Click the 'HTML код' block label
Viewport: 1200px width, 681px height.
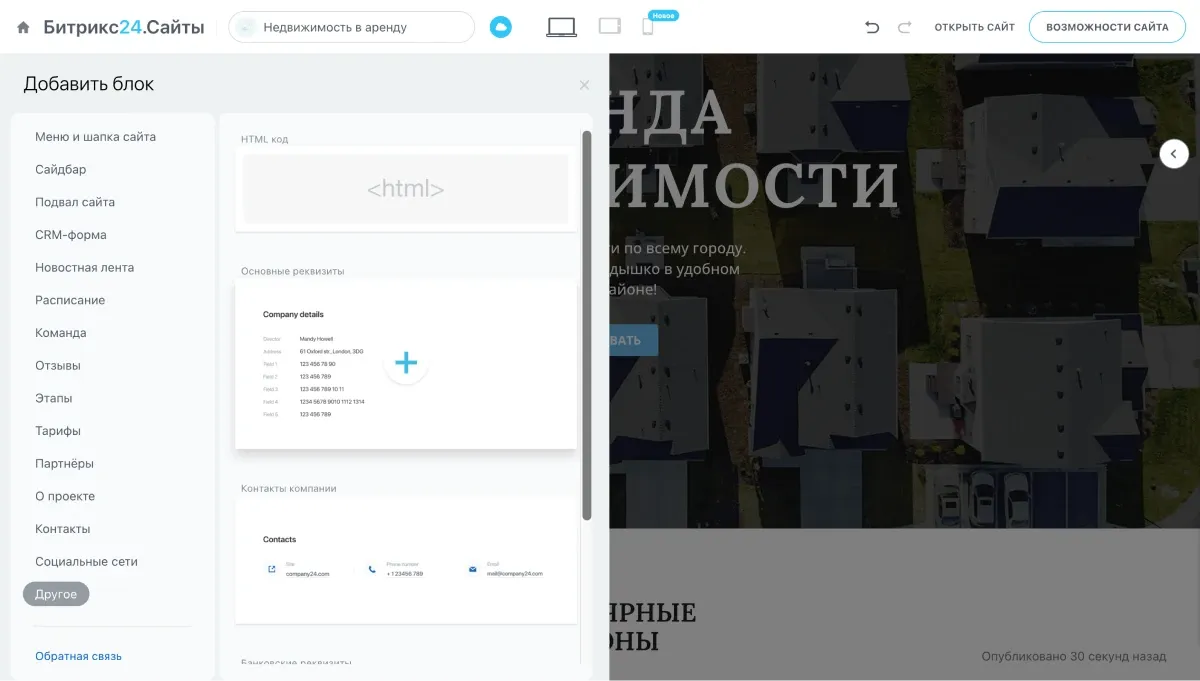click(264, 139)
